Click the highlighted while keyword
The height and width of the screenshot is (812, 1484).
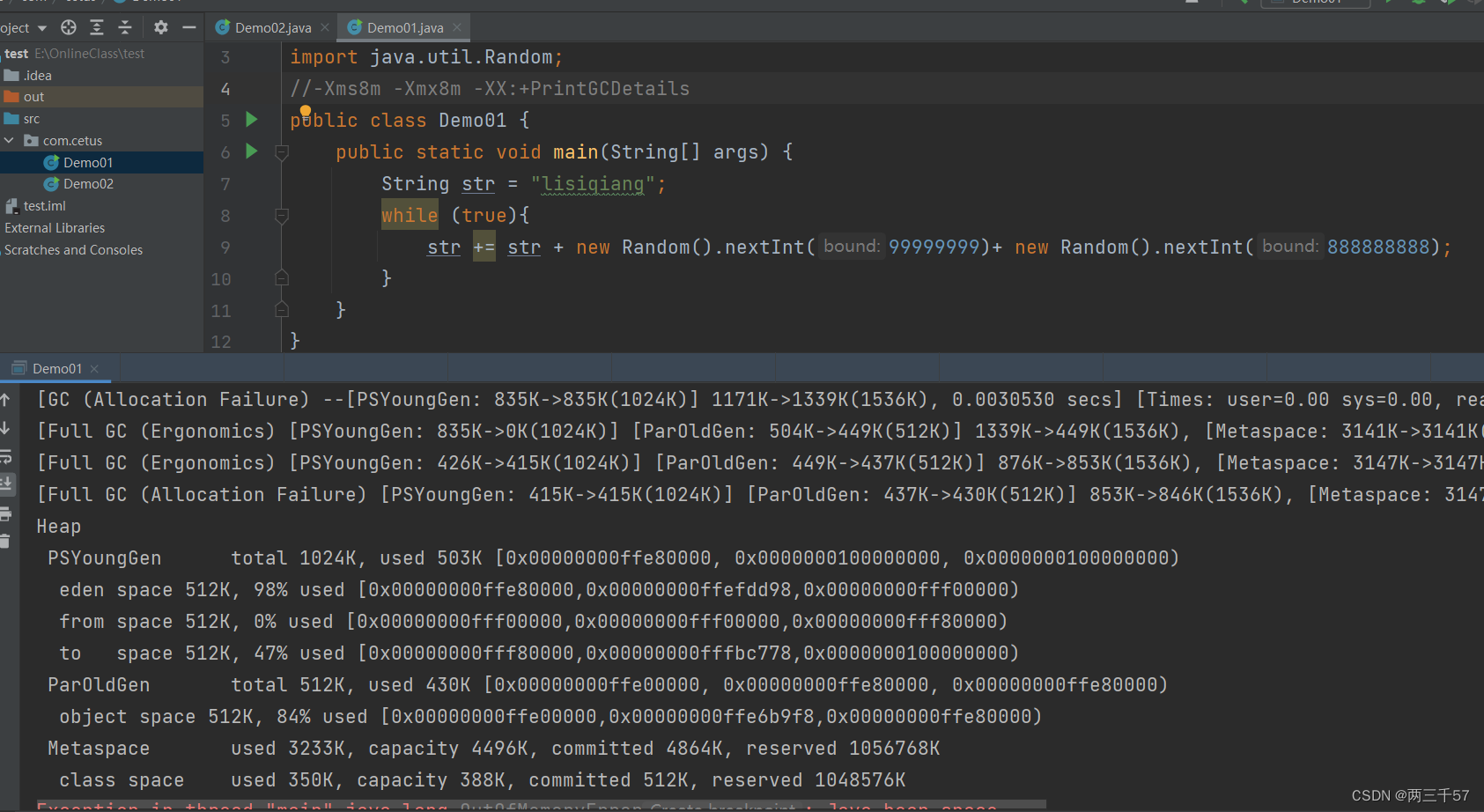click(410, 216)
